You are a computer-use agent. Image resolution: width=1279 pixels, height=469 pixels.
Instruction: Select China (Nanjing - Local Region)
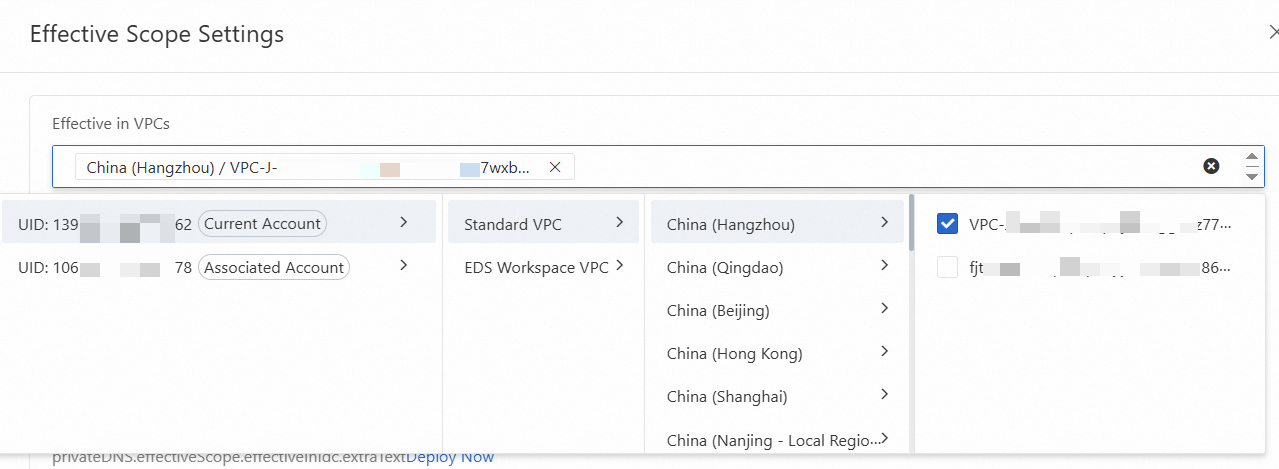(x=775, y=440)
